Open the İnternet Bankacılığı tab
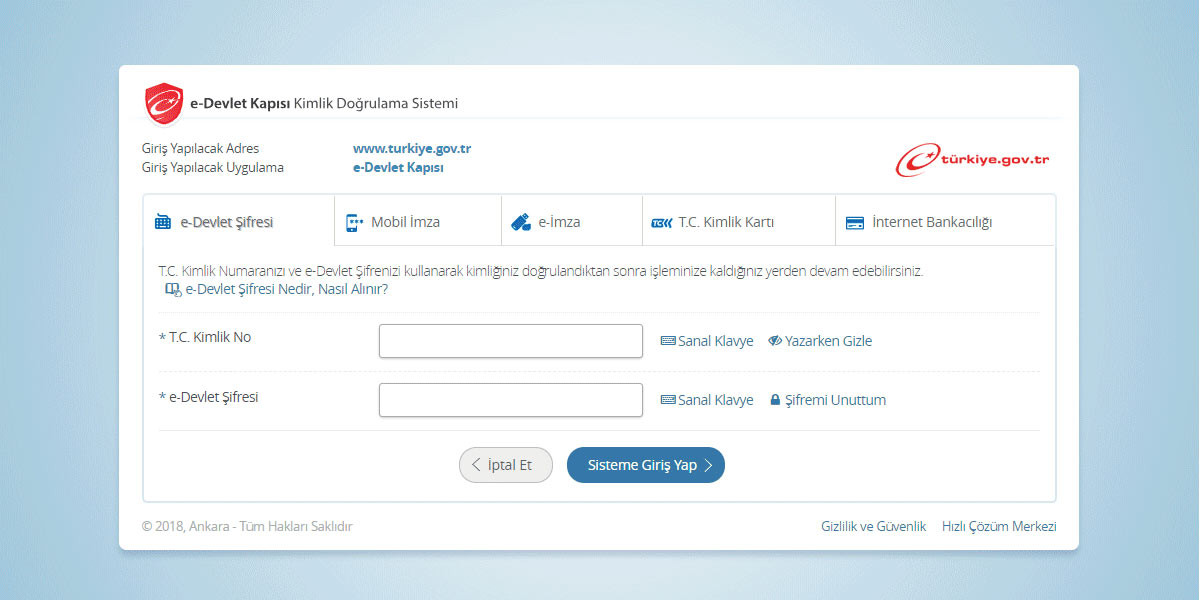1200x600 pixels. (x=945, y=221)
